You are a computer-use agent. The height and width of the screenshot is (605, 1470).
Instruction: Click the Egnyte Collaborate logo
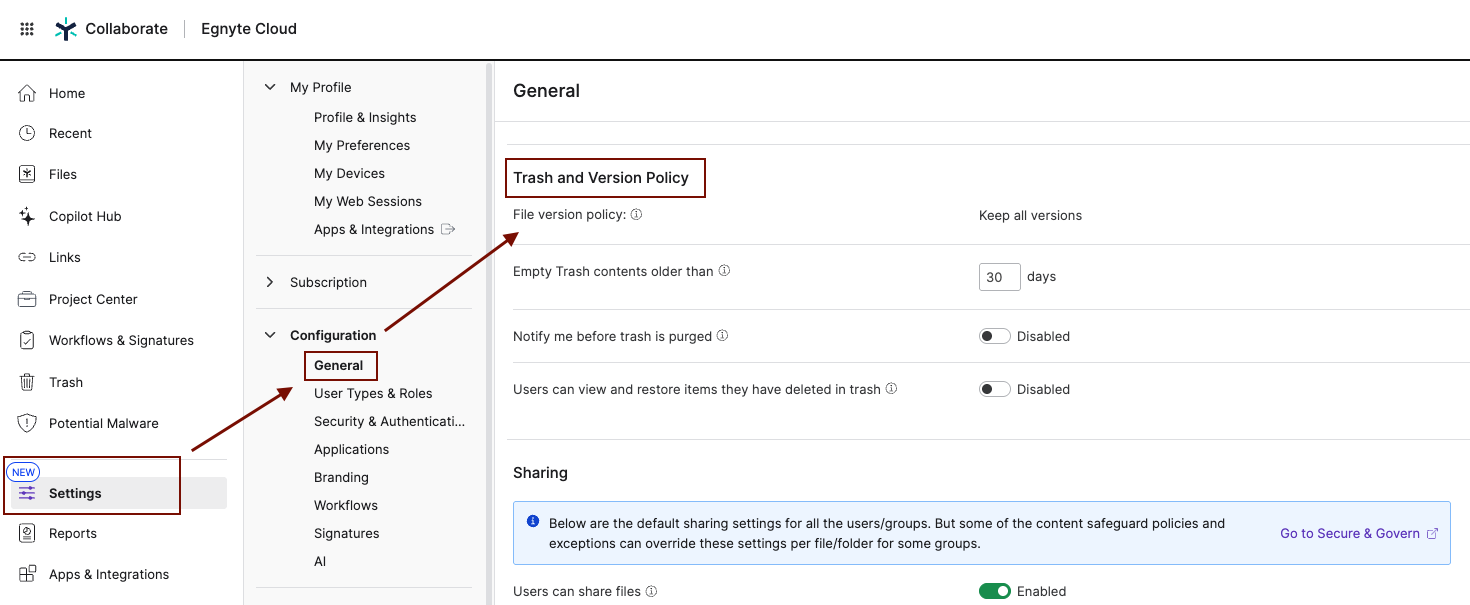(110, 28)
